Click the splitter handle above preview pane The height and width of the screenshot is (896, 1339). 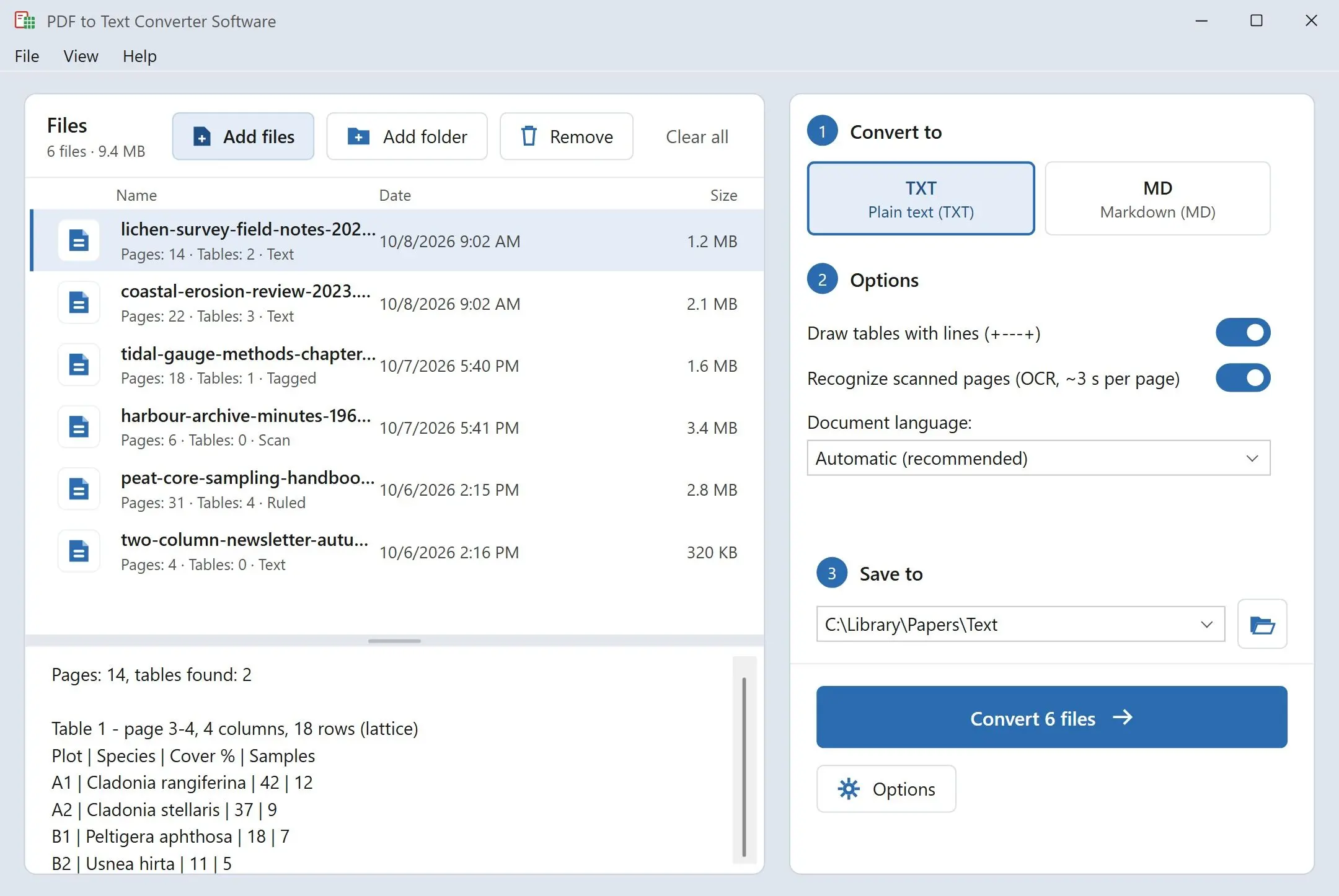394,641
